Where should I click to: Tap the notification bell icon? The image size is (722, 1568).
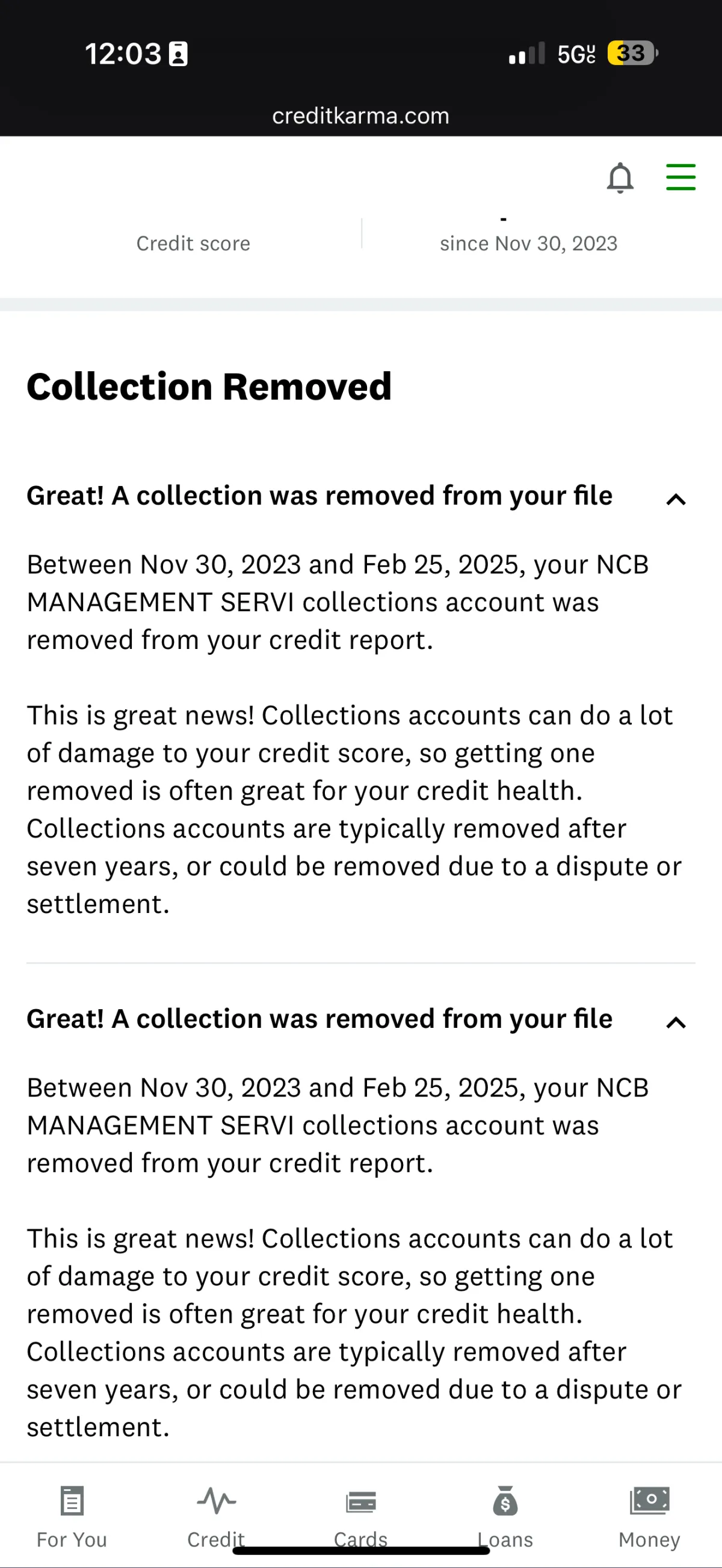point(620,178)
